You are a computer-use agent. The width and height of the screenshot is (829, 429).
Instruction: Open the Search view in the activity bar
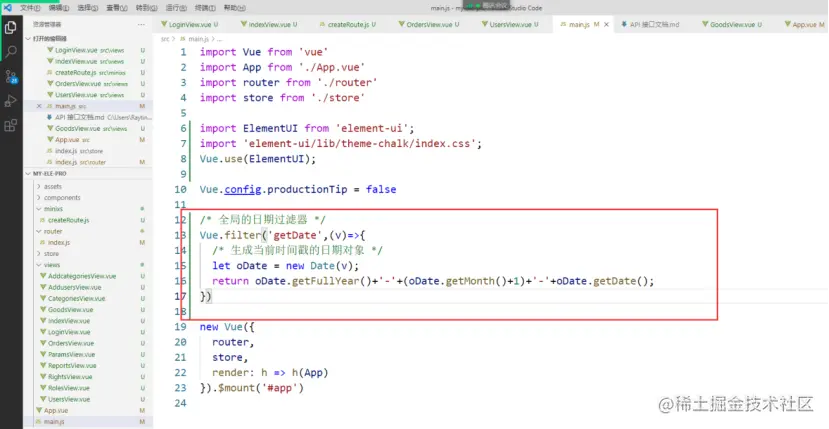click(x=11, y=51)
